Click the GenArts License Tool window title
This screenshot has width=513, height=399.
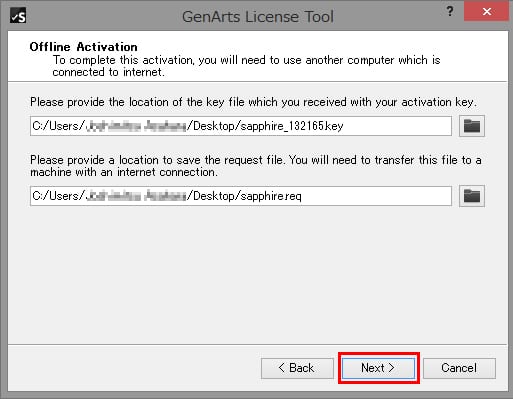[x=258, y=16]
